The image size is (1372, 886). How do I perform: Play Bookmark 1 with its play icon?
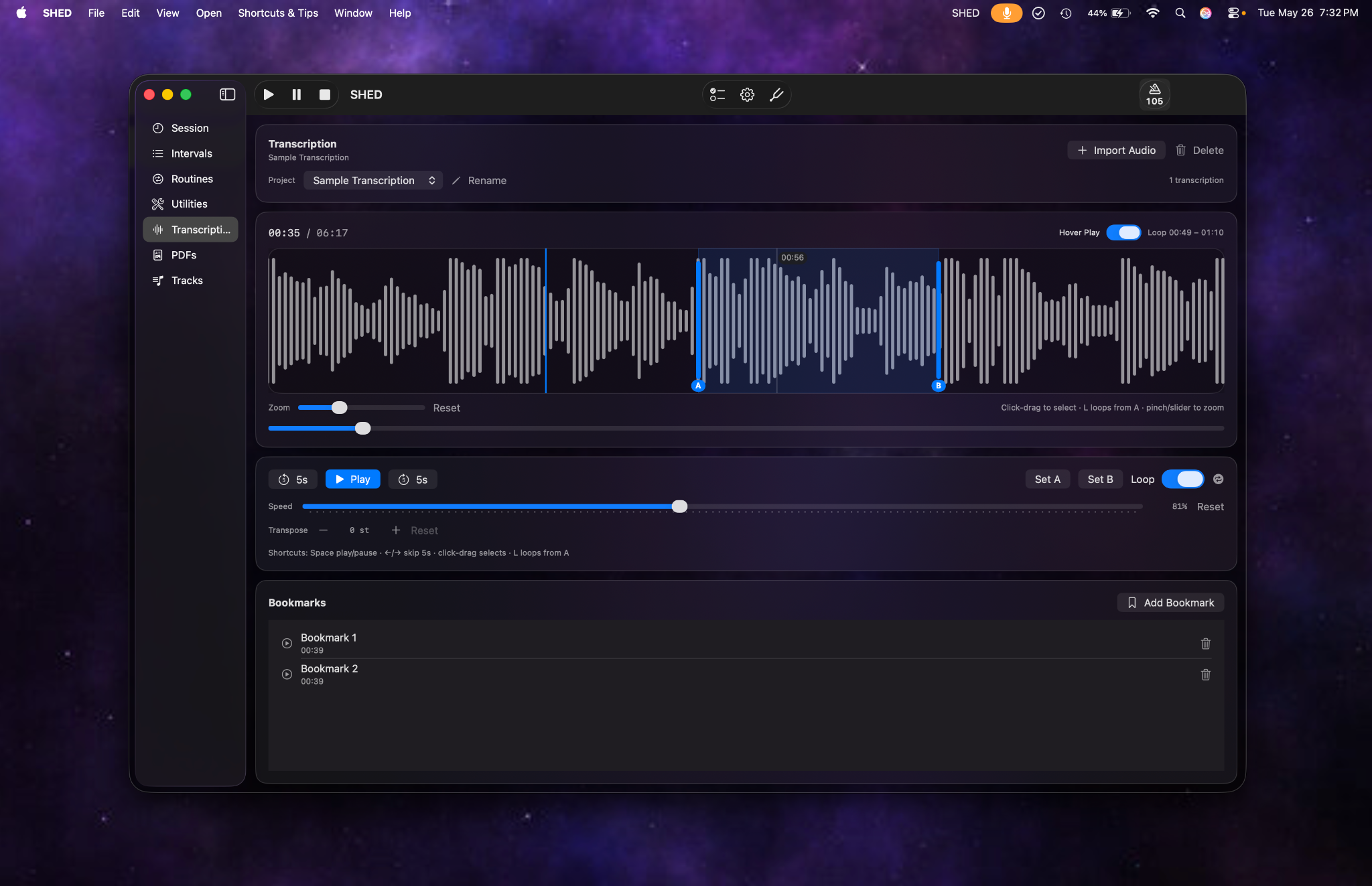point(287,644)
